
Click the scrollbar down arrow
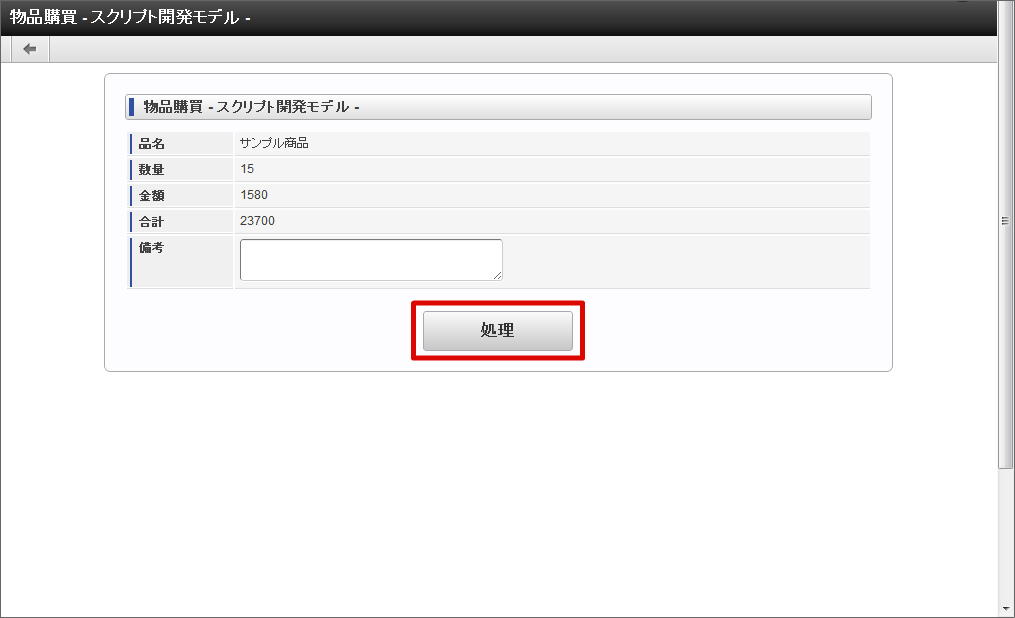click(1005, 609)
